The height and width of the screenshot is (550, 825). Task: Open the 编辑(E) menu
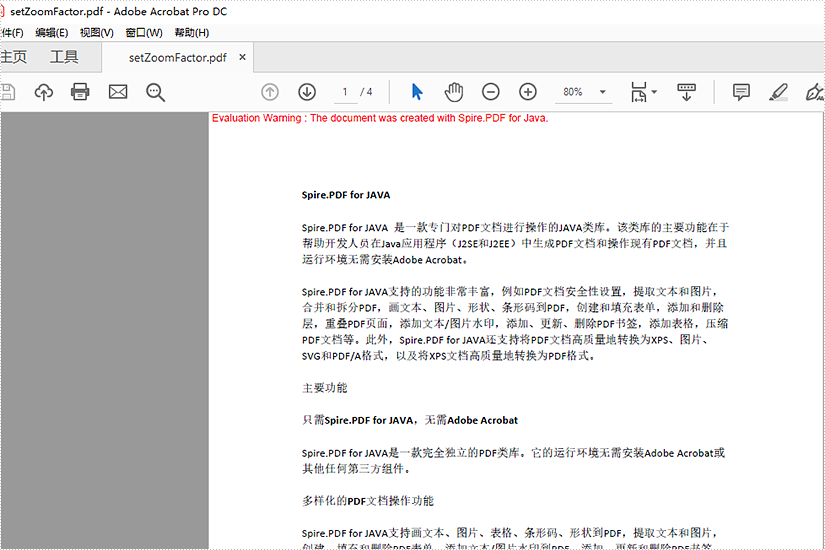[52, 33]
